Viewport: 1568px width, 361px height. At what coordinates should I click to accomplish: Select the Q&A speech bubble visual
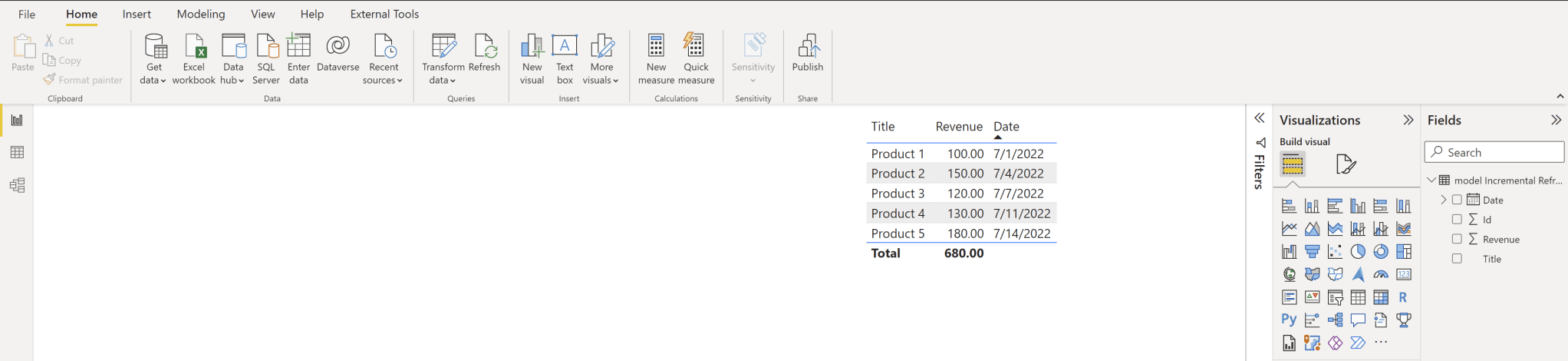(x=1358, y=320)
